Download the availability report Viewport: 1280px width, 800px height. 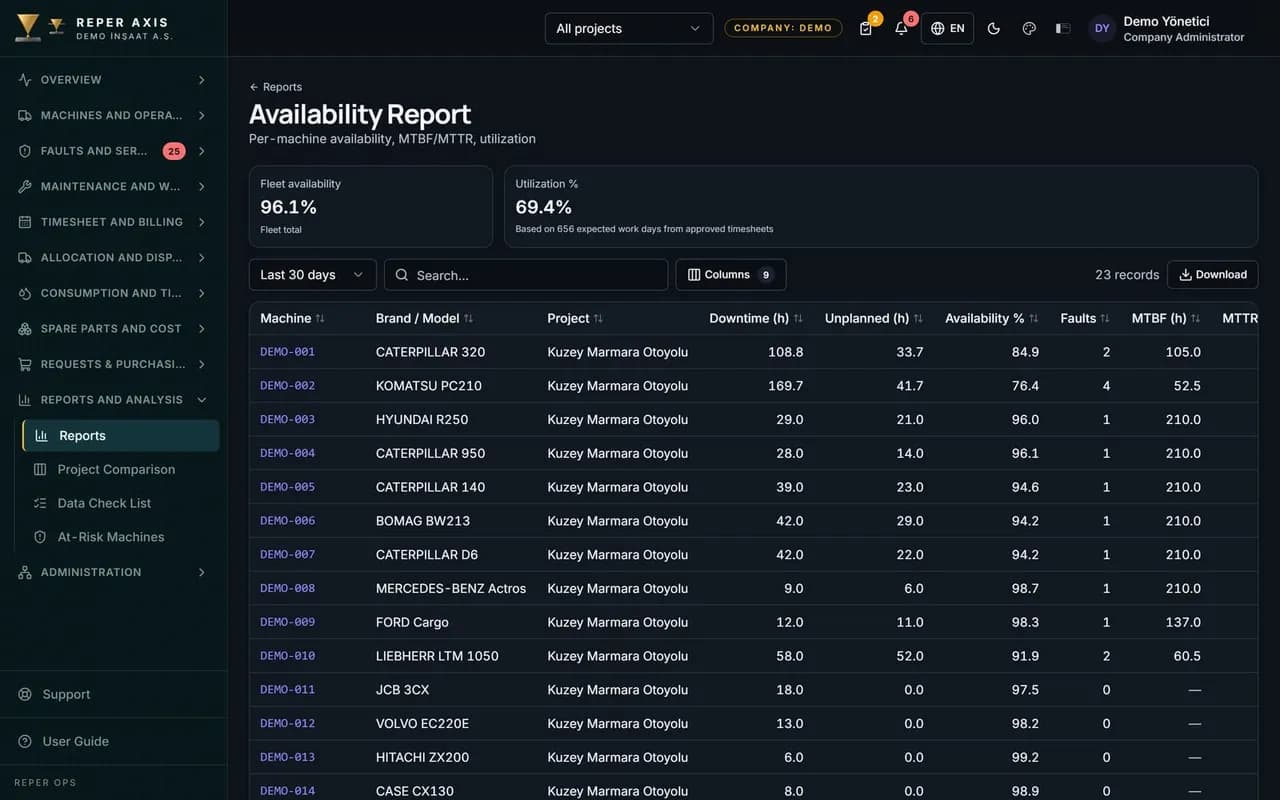pyautogui.click(x=1212, y=275)
